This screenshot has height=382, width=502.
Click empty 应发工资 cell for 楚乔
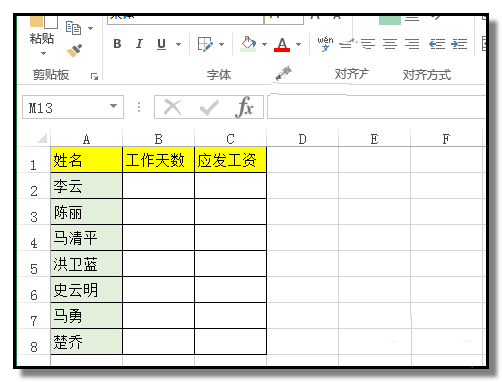[x=230, y=342]
